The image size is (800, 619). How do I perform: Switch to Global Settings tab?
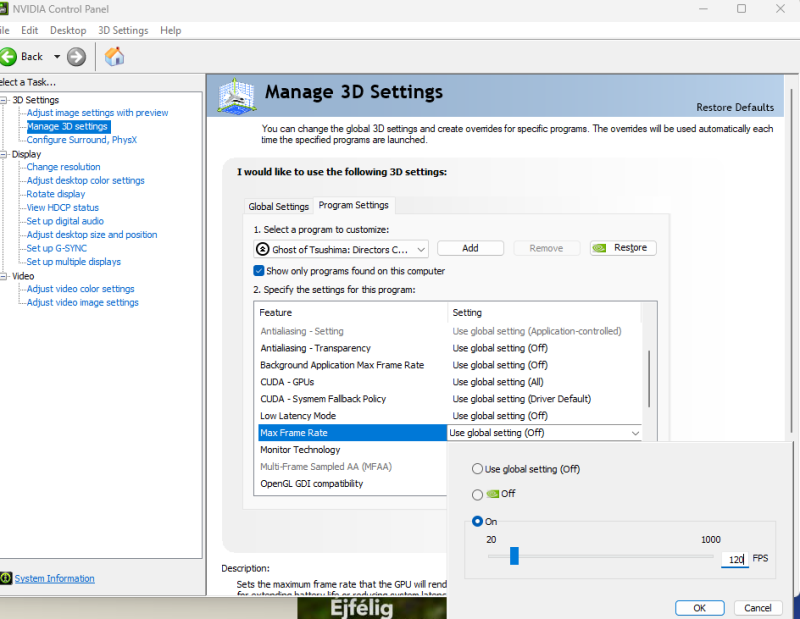click(279, 206)
